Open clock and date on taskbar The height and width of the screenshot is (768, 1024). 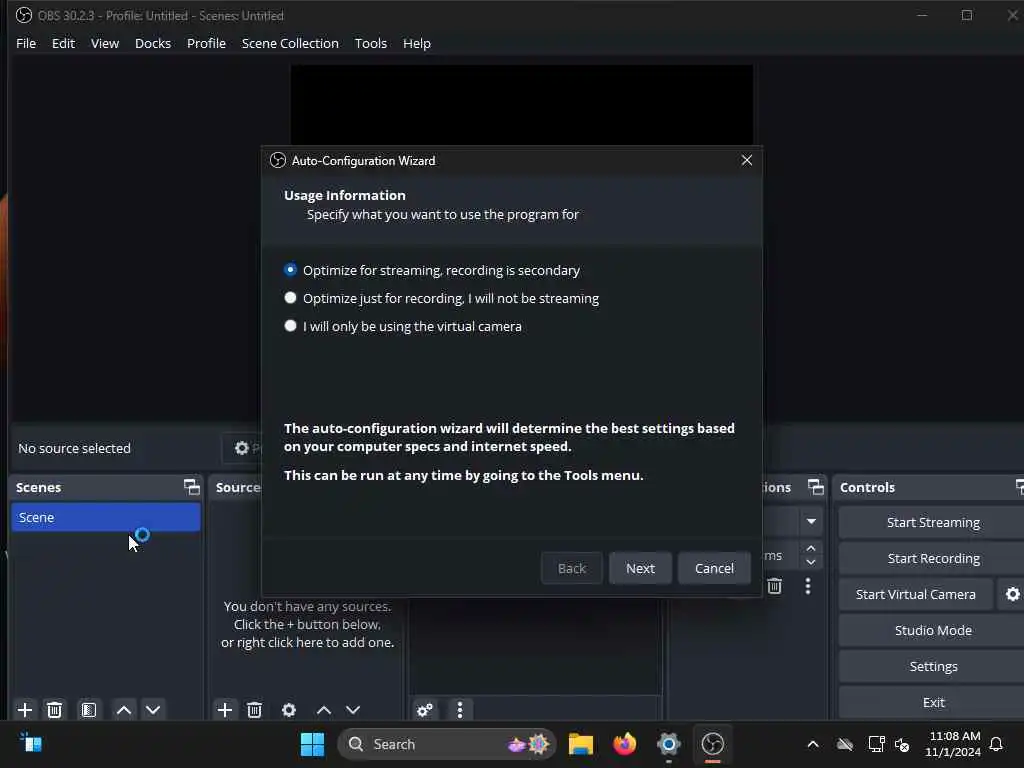pyautogui.click(x=954, y=744)
